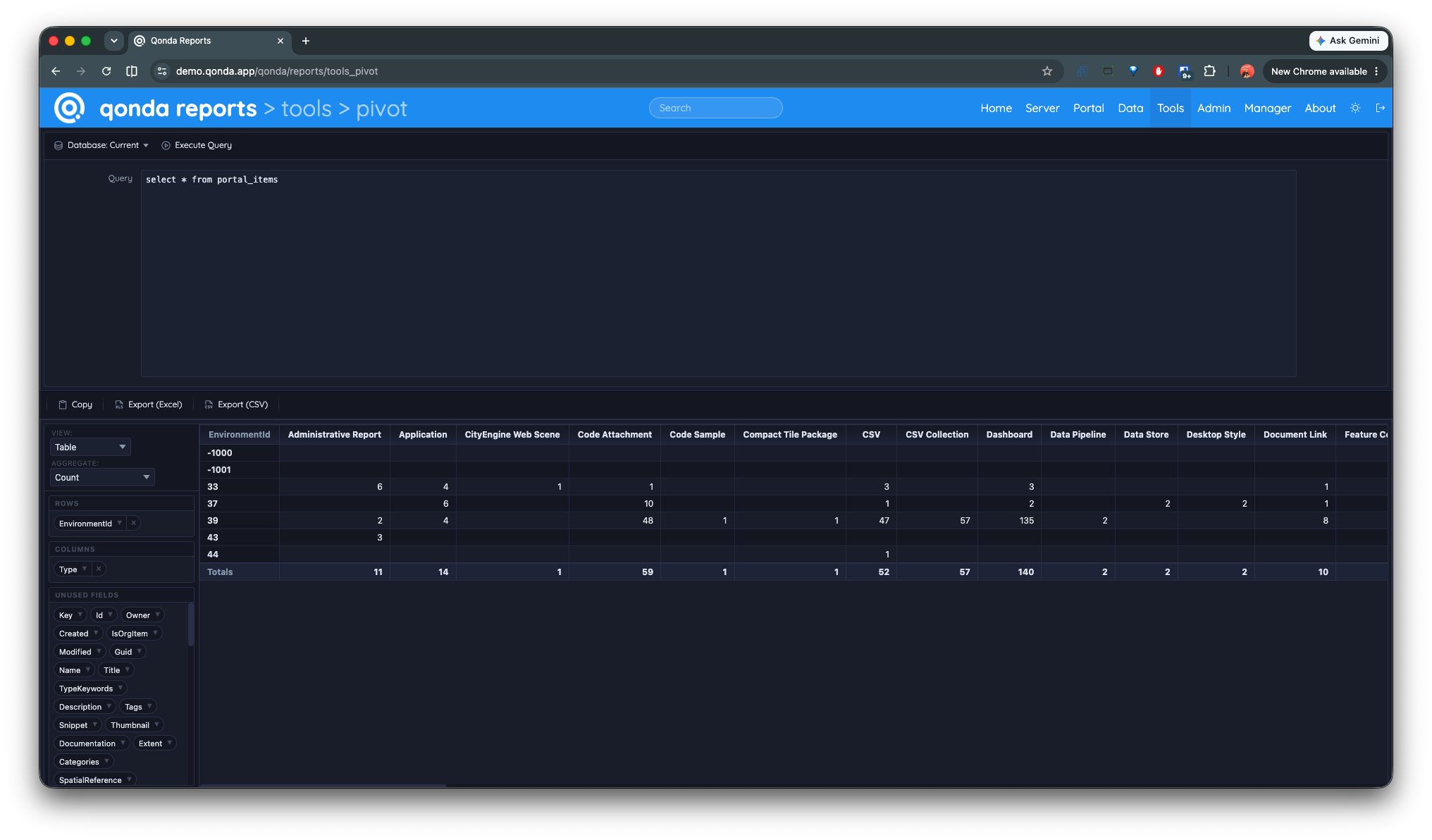This screenshot has height=840, width=1432.
Task: Open the Type field filter arrow
Action: [85, 569]
